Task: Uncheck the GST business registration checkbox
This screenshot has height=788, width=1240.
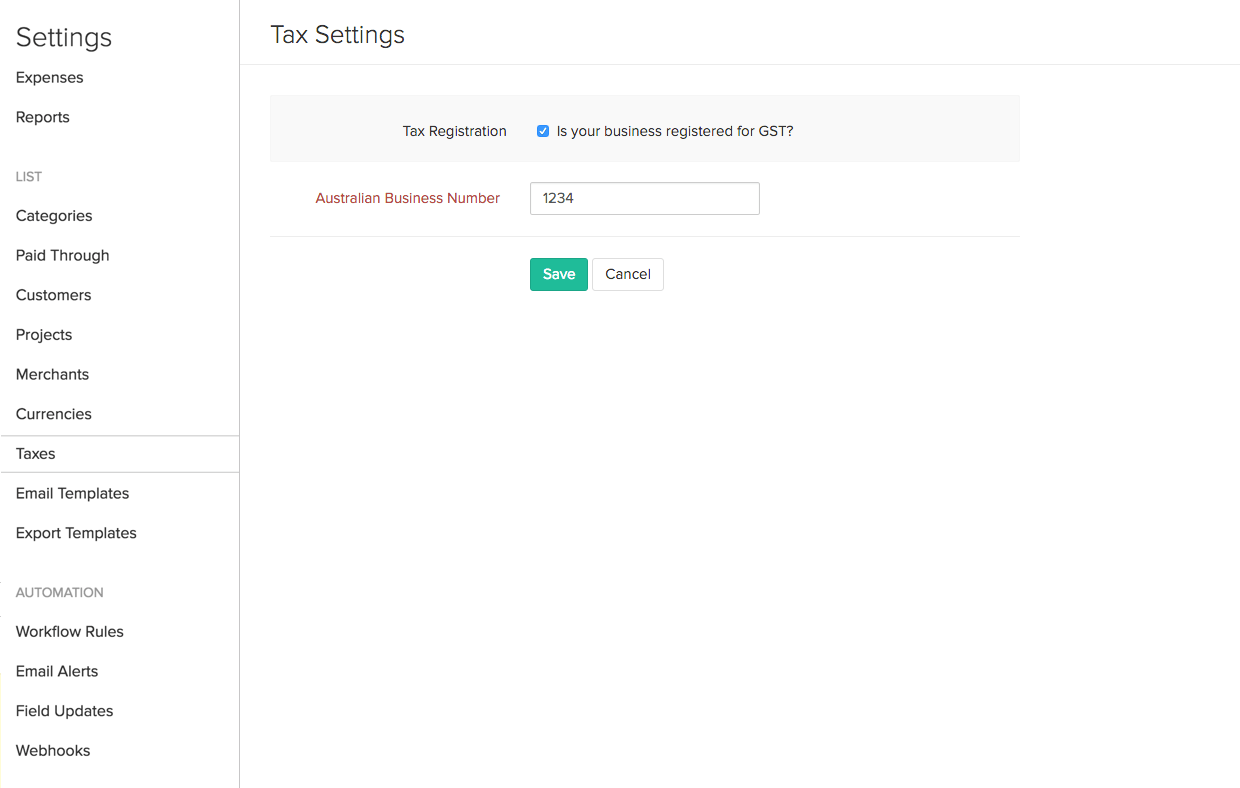Action: [542, 131]
